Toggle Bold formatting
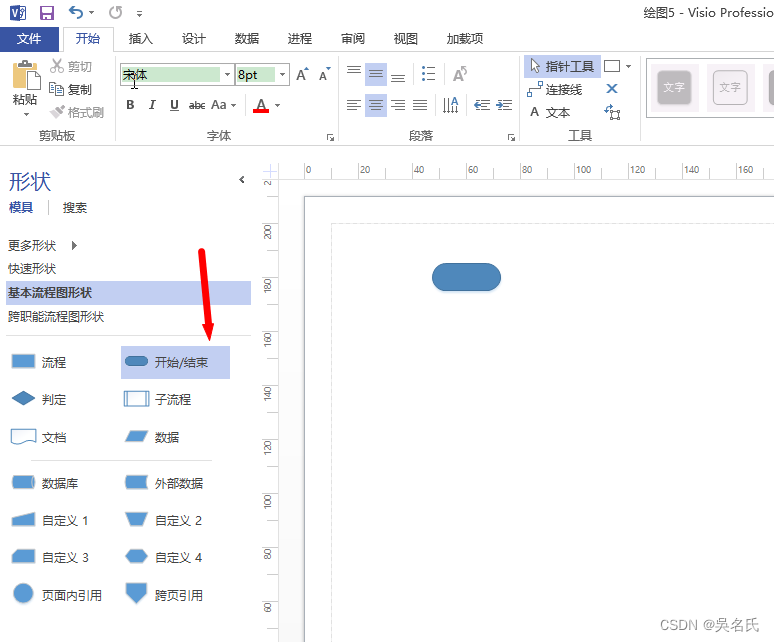 [130, 105]
